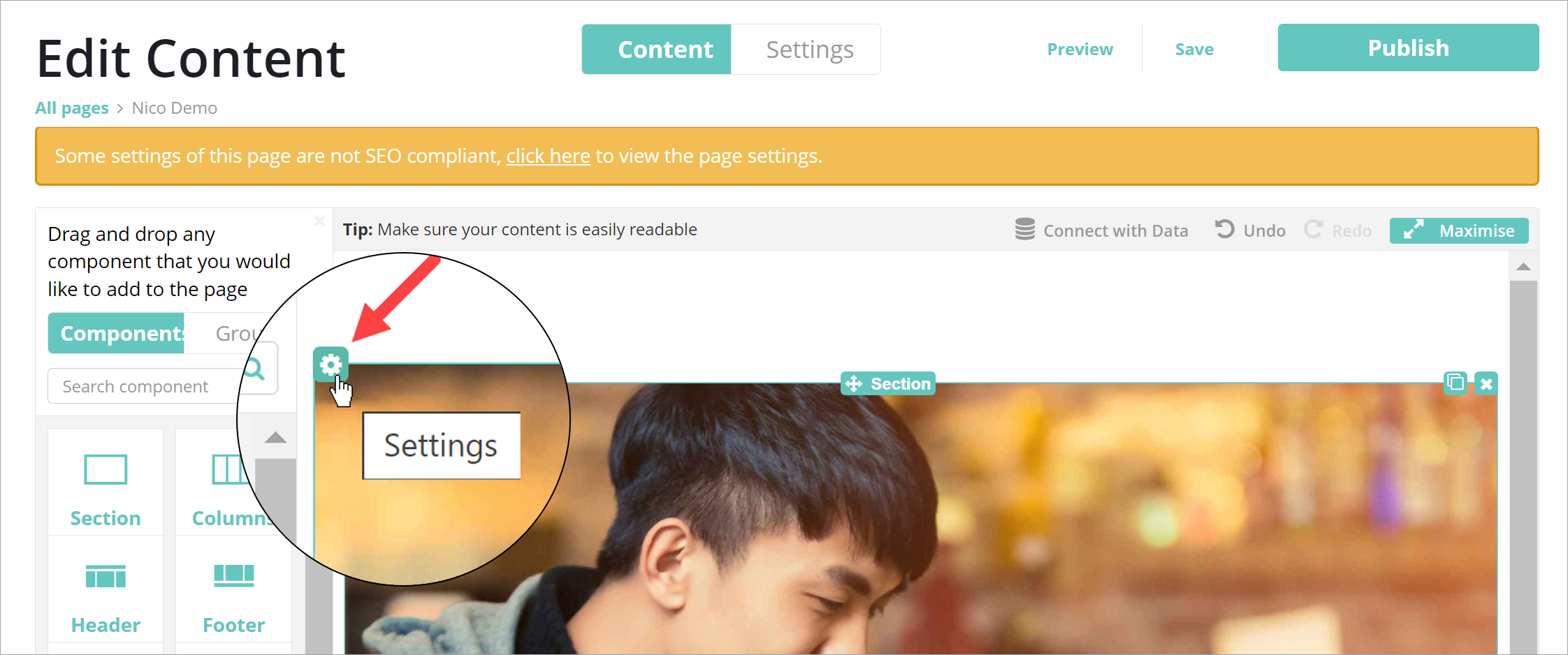Image resolution: width=1568 pixels, height=655 pixels.
Task: Preview the page
Action: pos(1080,50)
